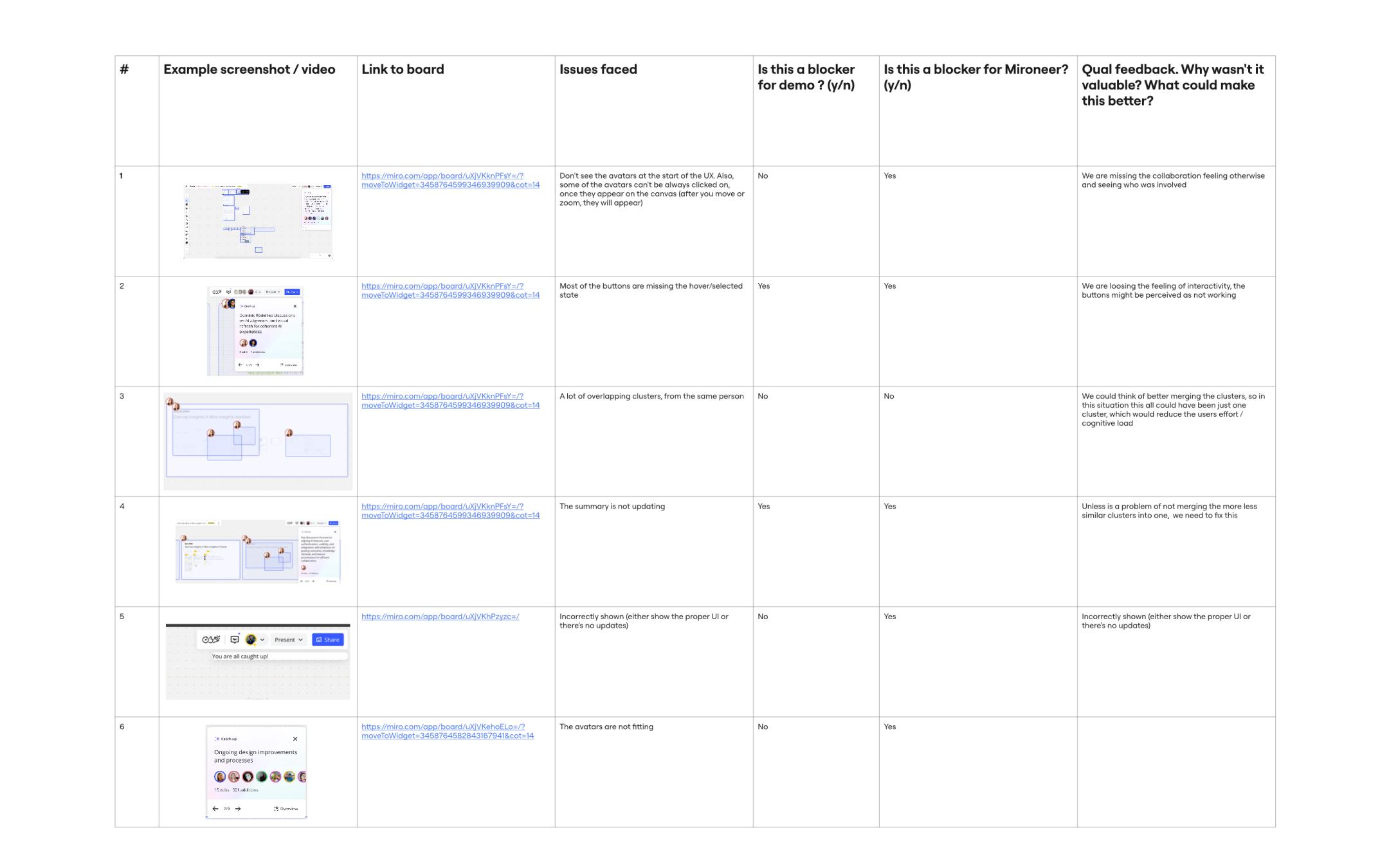Click the 'Qual feedback' column header
The height and width of the screenshot is (868, 1389).
coord(1172,85)
